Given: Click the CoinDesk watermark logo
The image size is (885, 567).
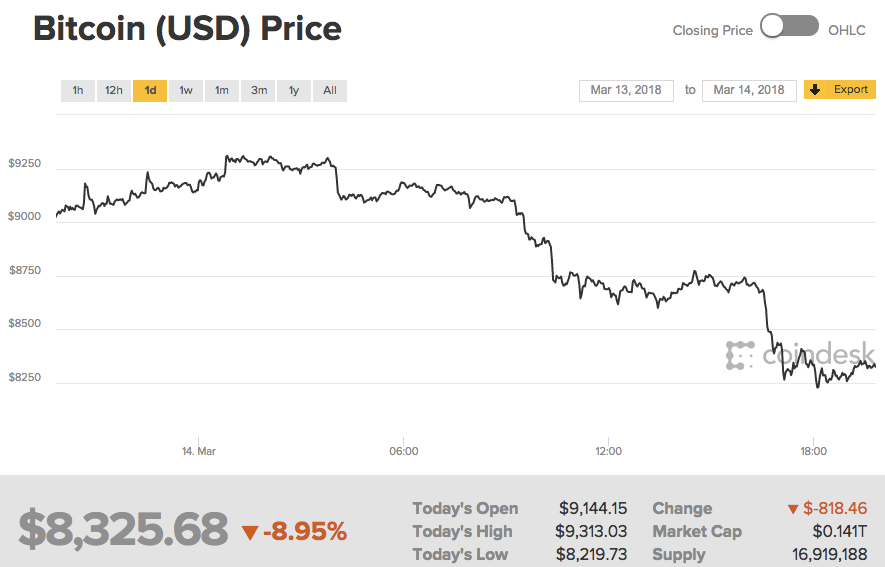Looking at the screenshot, I should (x=800, y=355).
